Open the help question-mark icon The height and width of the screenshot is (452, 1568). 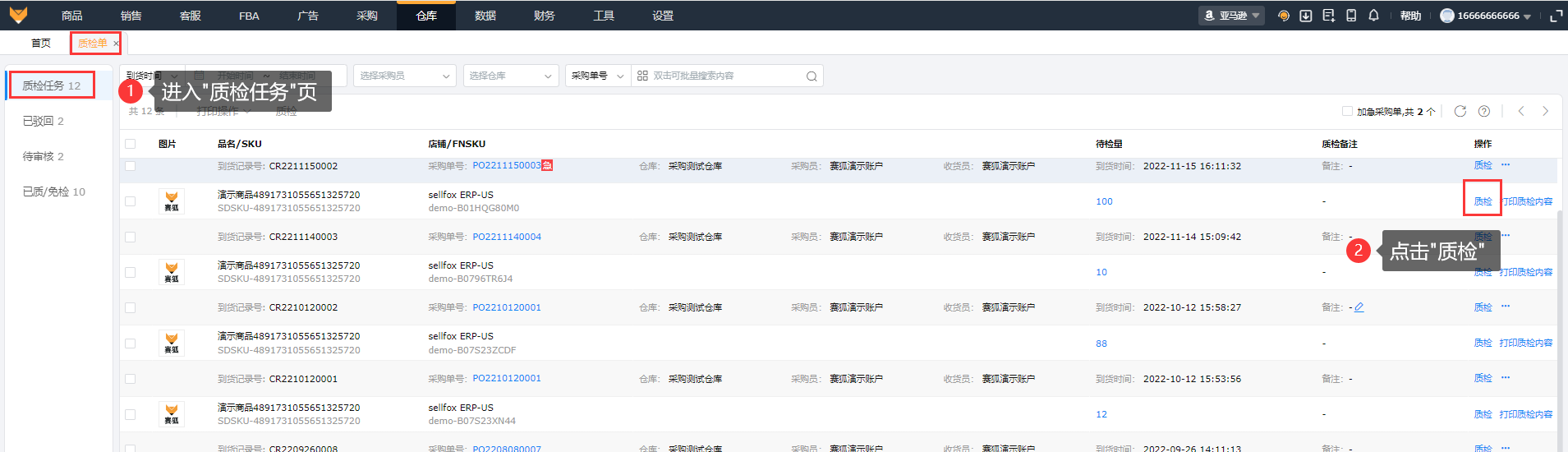point(1484,111)
